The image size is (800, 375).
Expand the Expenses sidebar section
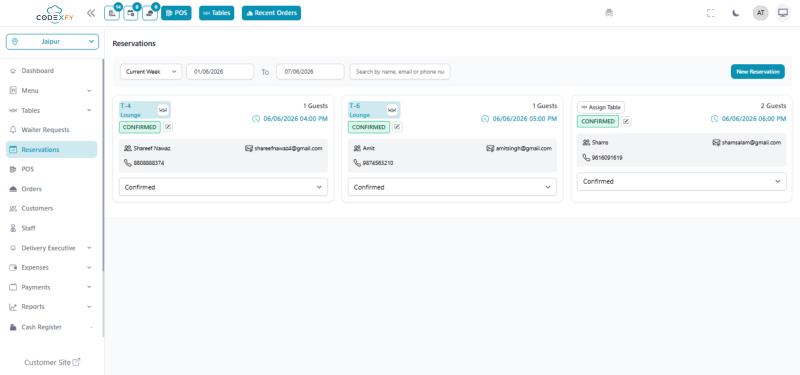52,267
